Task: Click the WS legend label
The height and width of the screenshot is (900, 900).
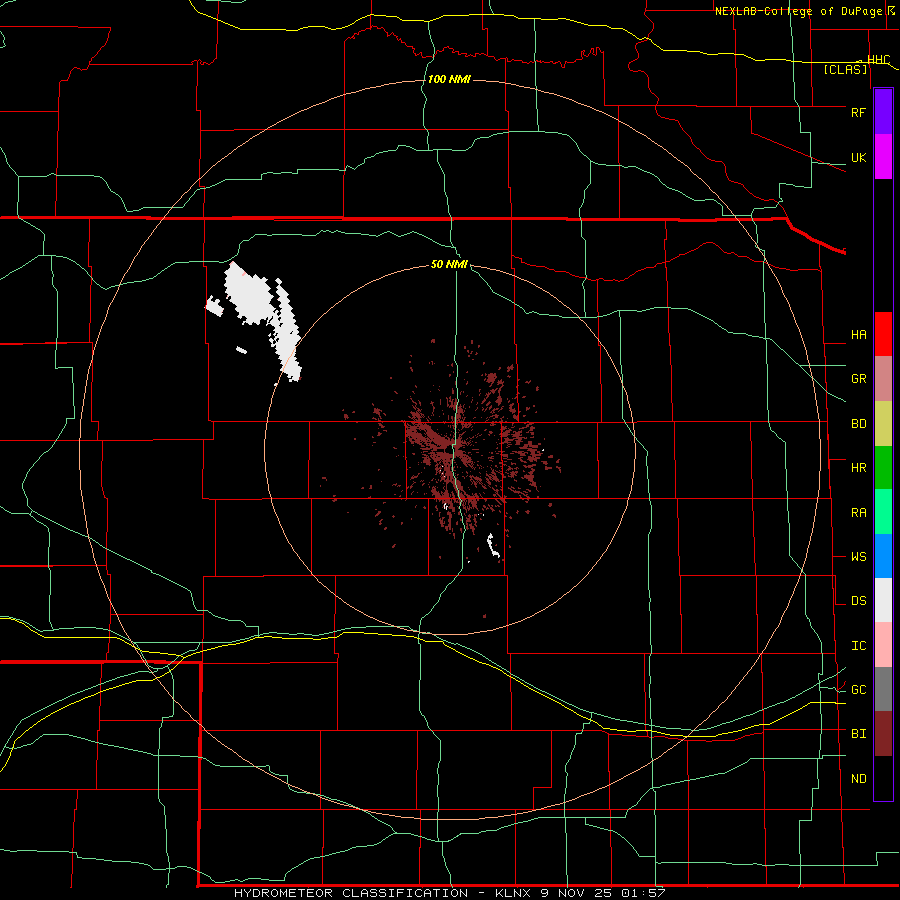Action: click(859, 557)
